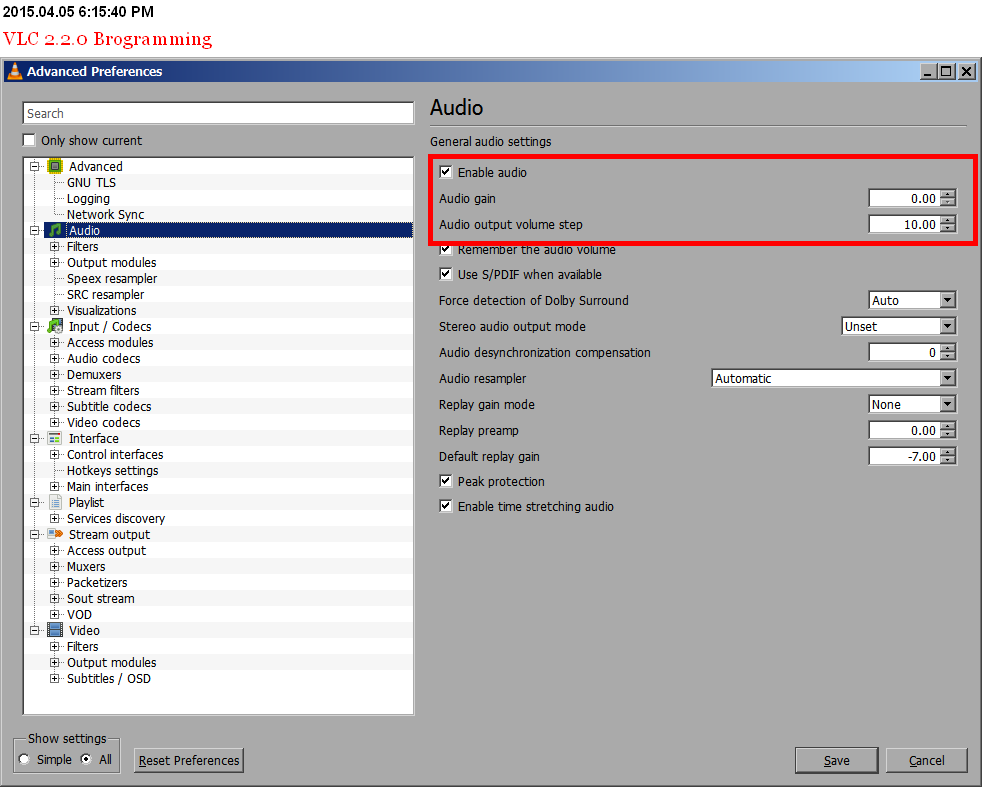Increase Audio desynchronization compensation value
The height and width of the screenshot is (787, 982).
948,348
